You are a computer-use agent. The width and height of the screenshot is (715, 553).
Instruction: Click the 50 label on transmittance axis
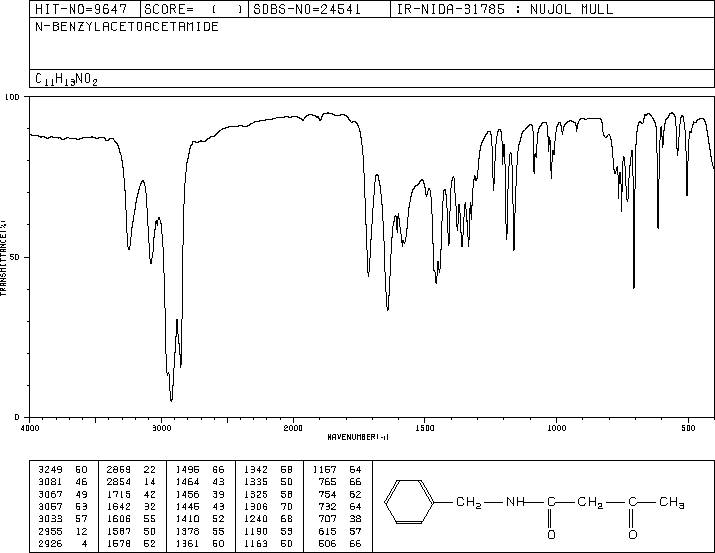click(15, 257)
